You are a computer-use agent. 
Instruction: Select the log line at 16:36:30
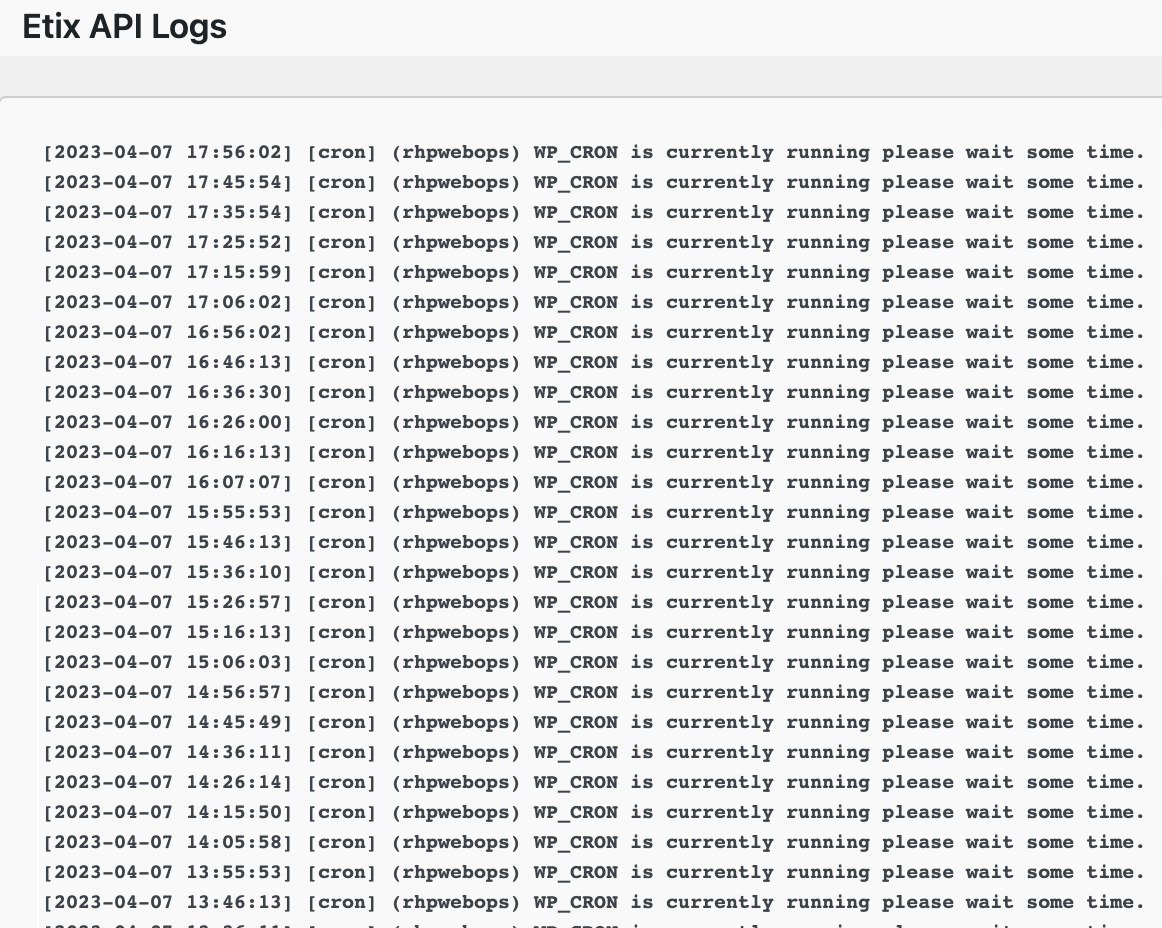[x=593, y=393]
